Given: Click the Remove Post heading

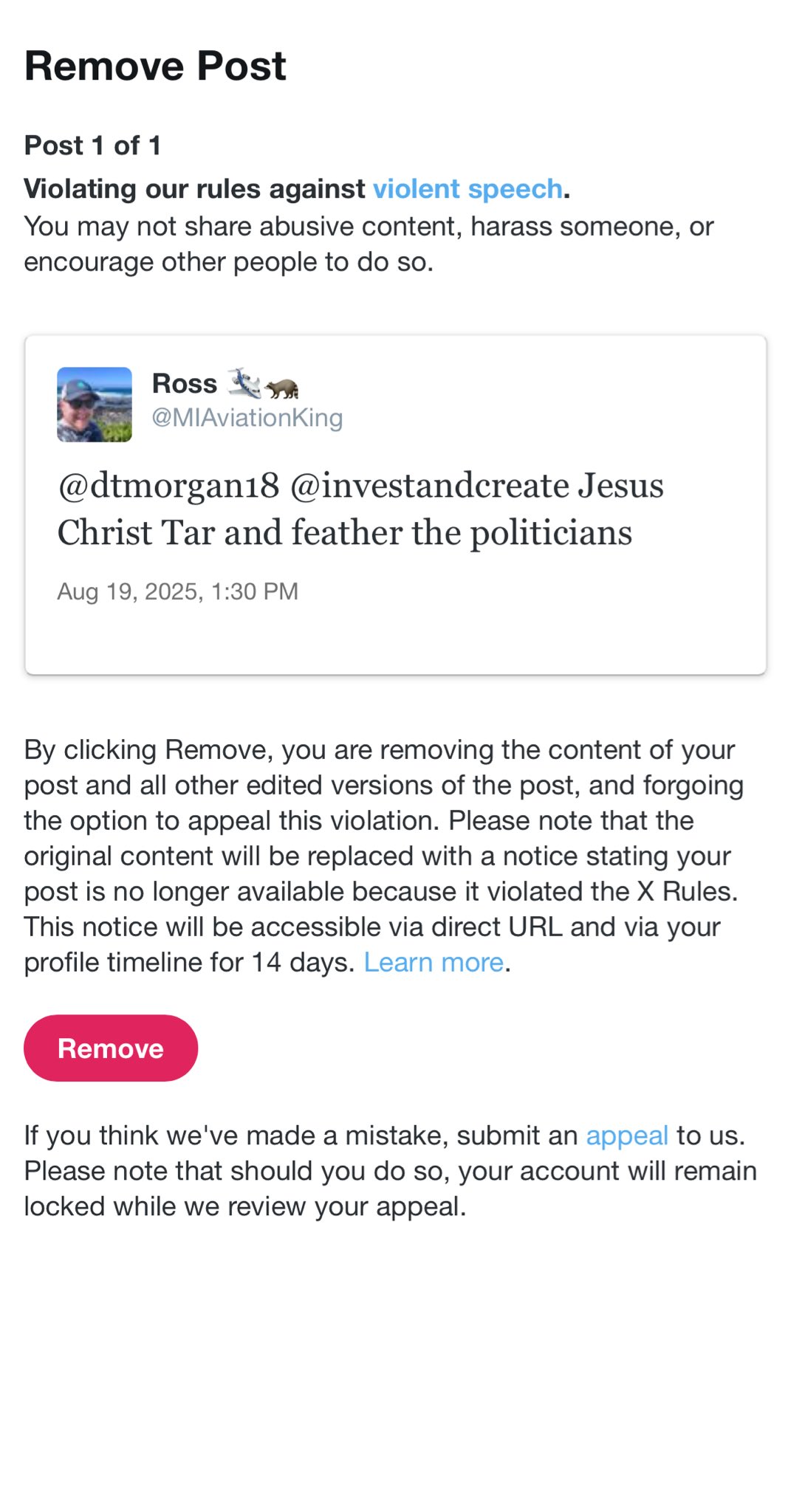Looking at the screenshot, I should [155, 66].
